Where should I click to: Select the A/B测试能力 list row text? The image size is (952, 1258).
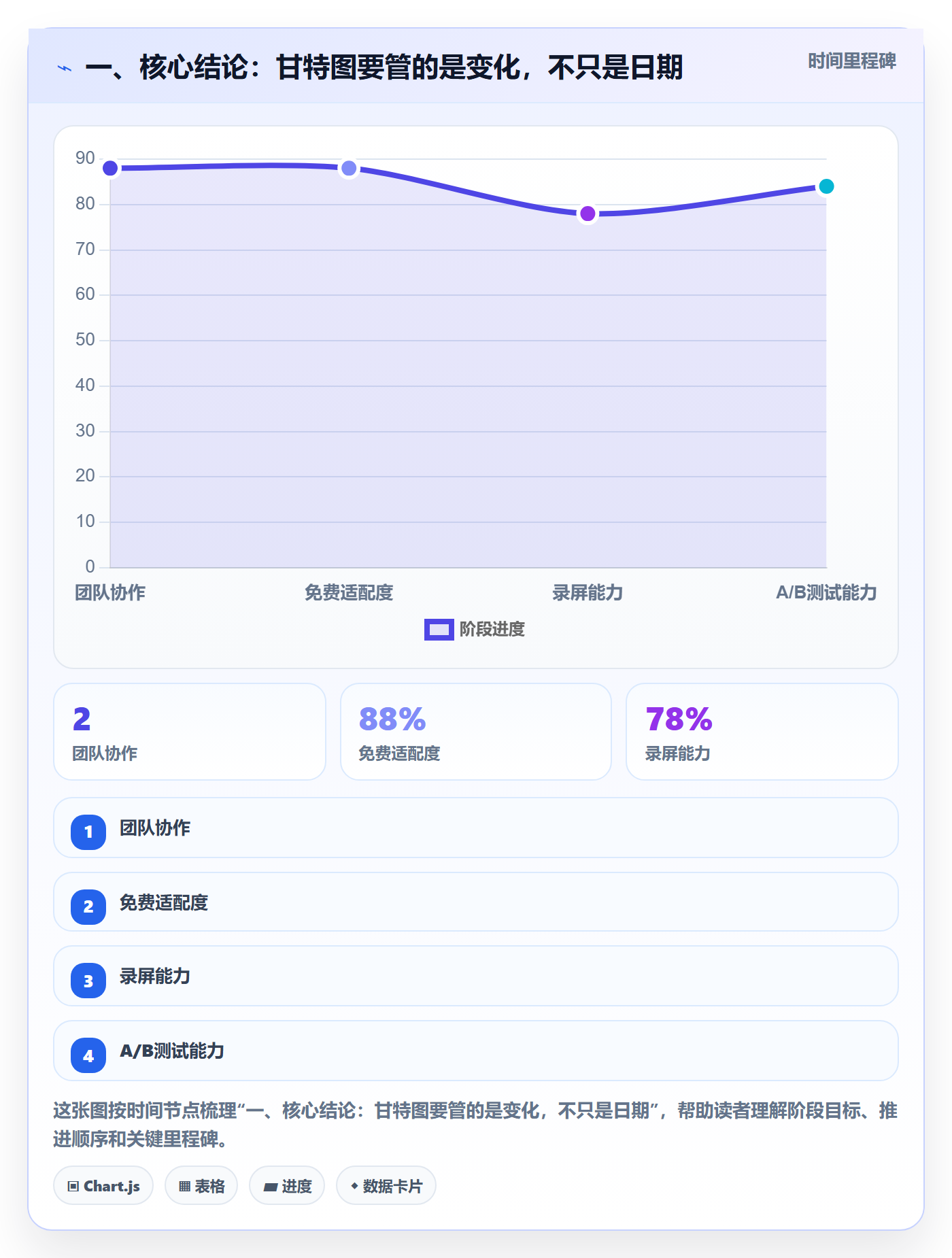coord(172,1051)
